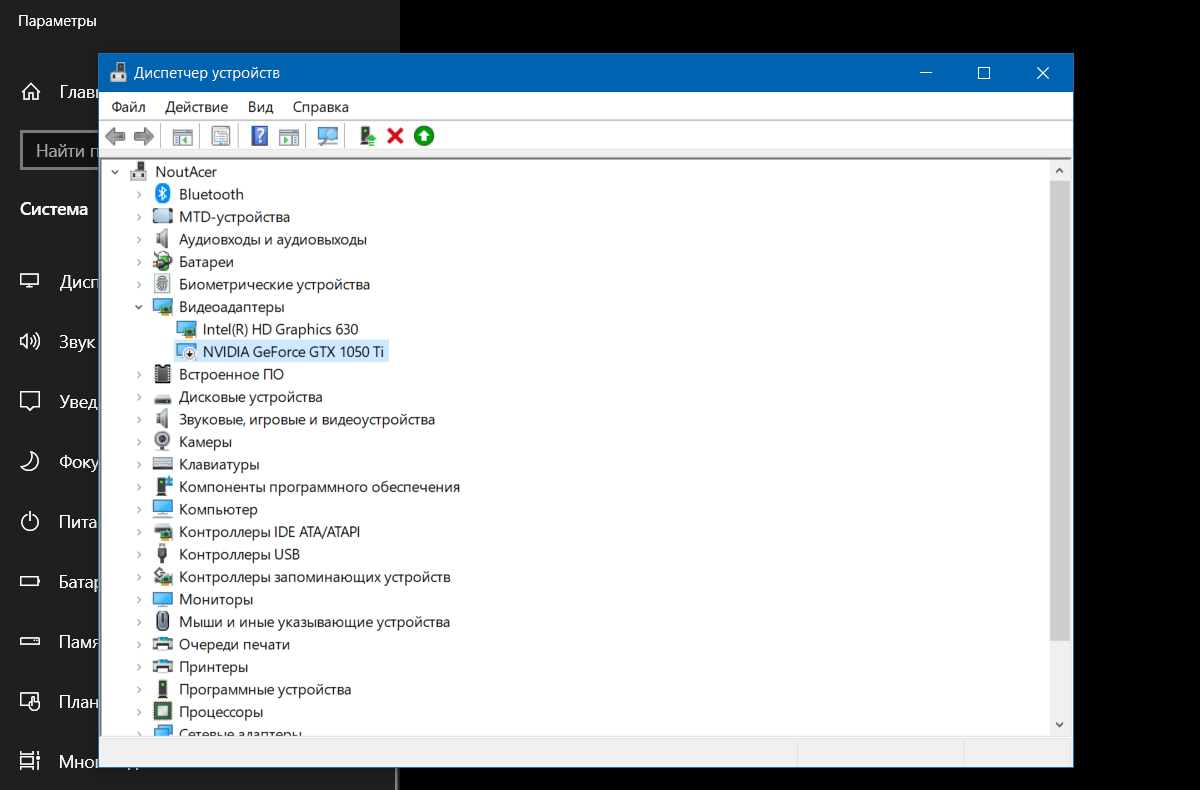Select Intel(R) HD Graphics 630 device
Viewport: 1200px width, 790px height.
[x=280, y=329]
